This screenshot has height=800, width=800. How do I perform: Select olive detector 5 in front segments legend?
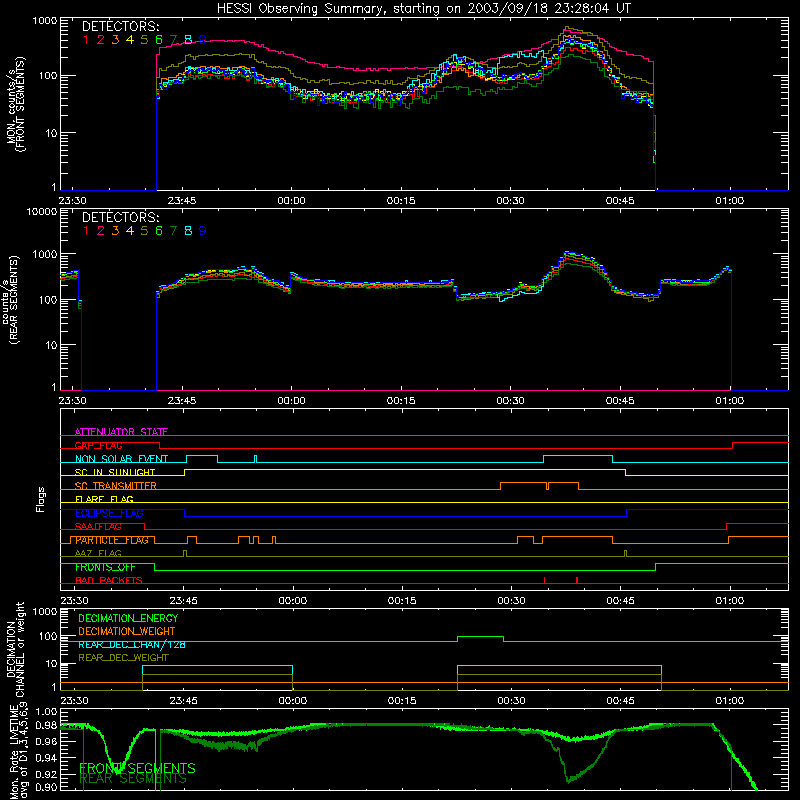click(x=144, y=39)
